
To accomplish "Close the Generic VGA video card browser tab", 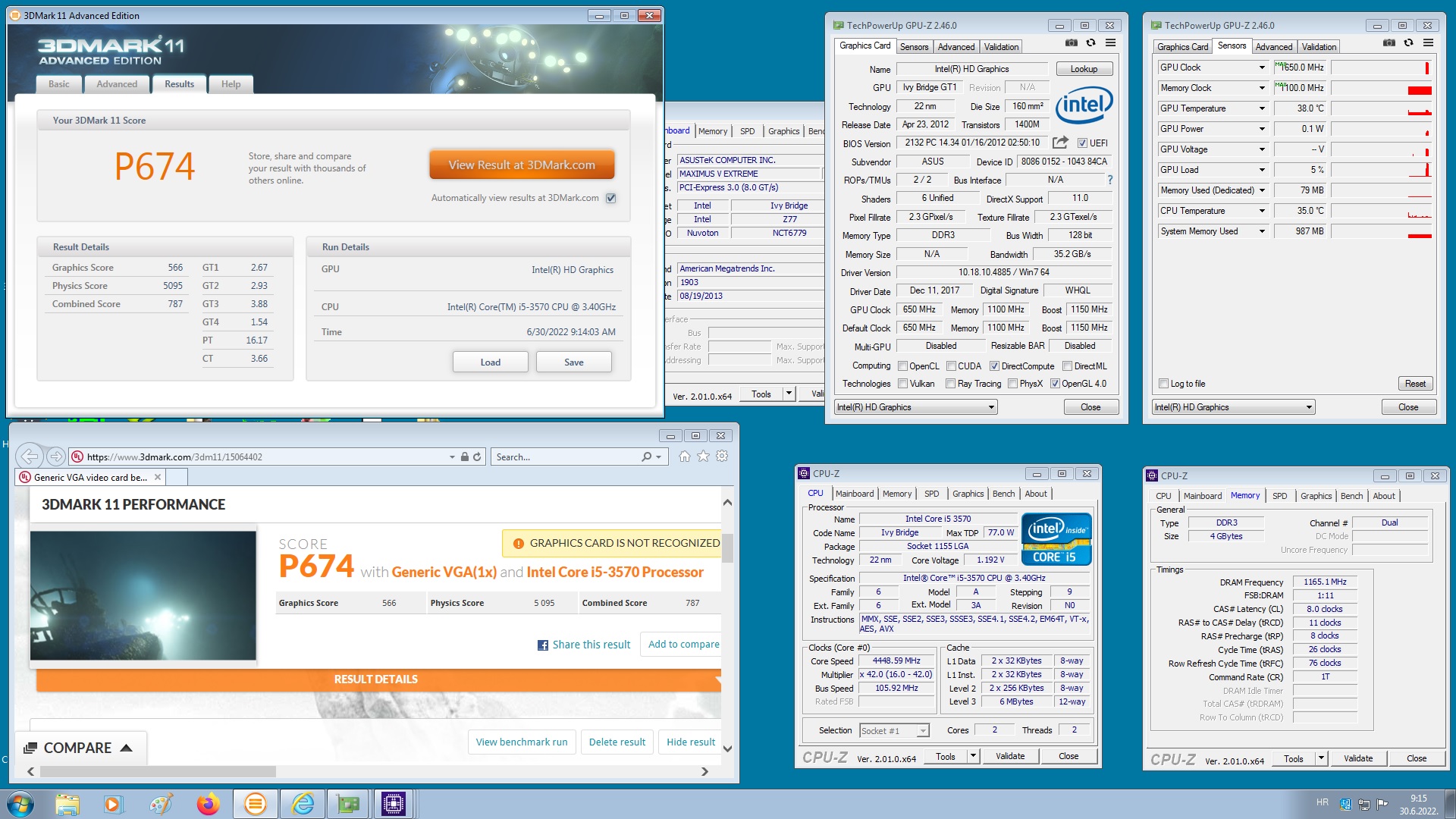I will coord(158,477).
